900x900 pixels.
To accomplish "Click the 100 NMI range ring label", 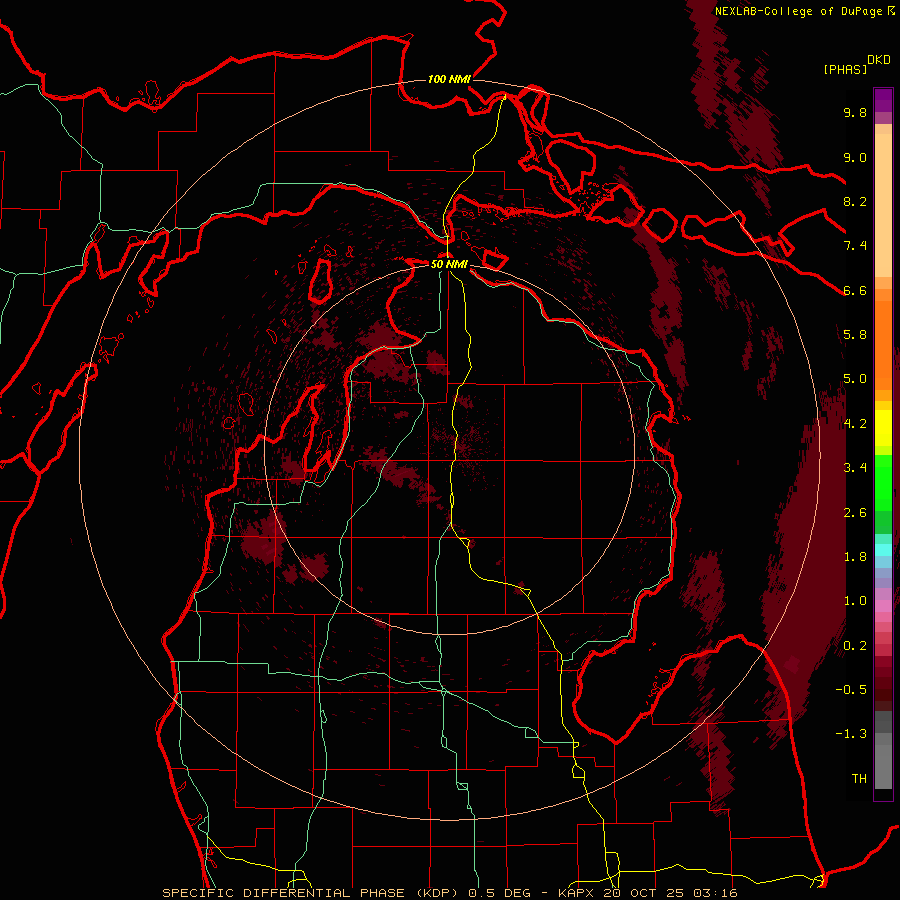I will (x=449, y=79).
